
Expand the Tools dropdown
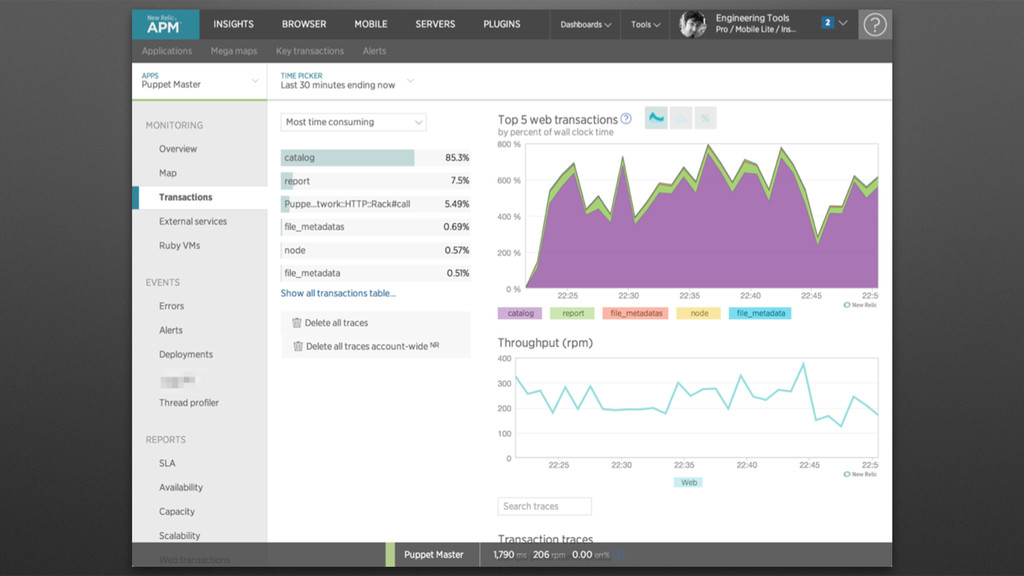tap(645, 25)
